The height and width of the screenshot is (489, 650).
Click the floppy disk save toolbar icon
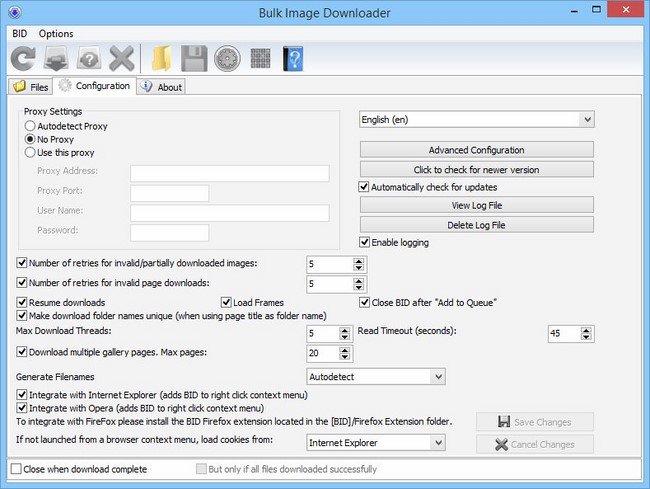(x=194, y=58)
